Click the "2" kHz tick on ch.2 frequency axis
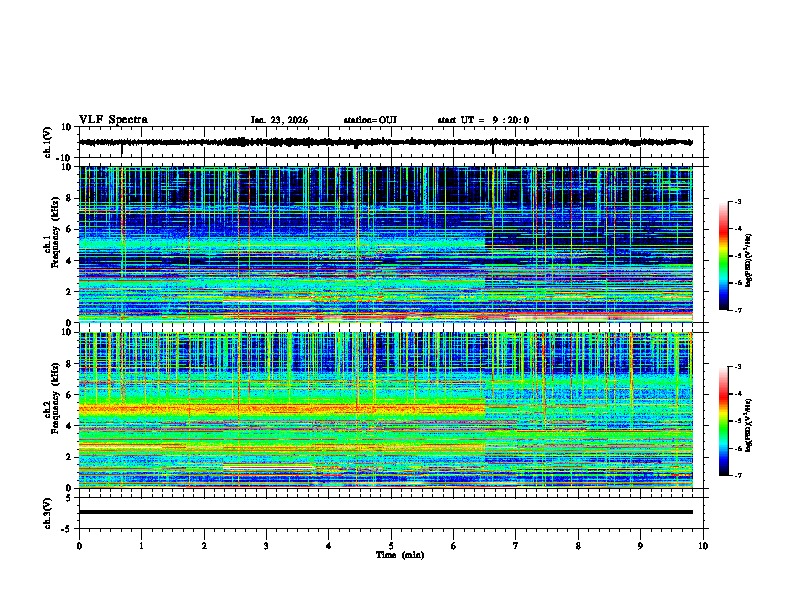Screen dimensions: 792x612 click(69, 457)
